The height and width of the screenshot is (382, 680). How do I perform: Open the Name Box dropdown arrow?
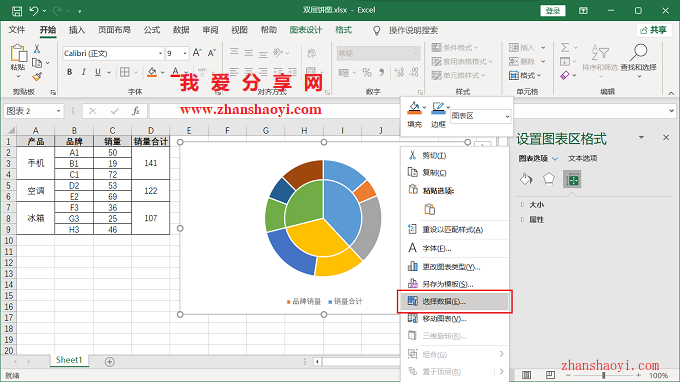click(x=58, y=111)
